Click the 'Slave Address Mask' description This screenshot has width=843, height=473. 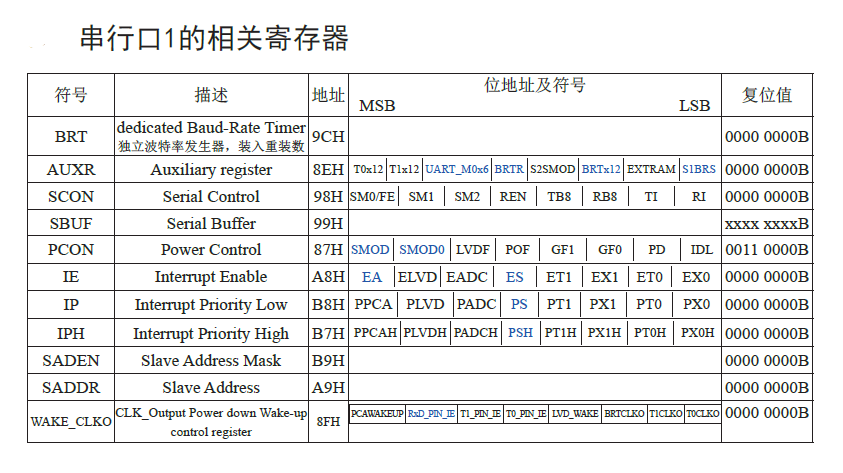[211, 361]
